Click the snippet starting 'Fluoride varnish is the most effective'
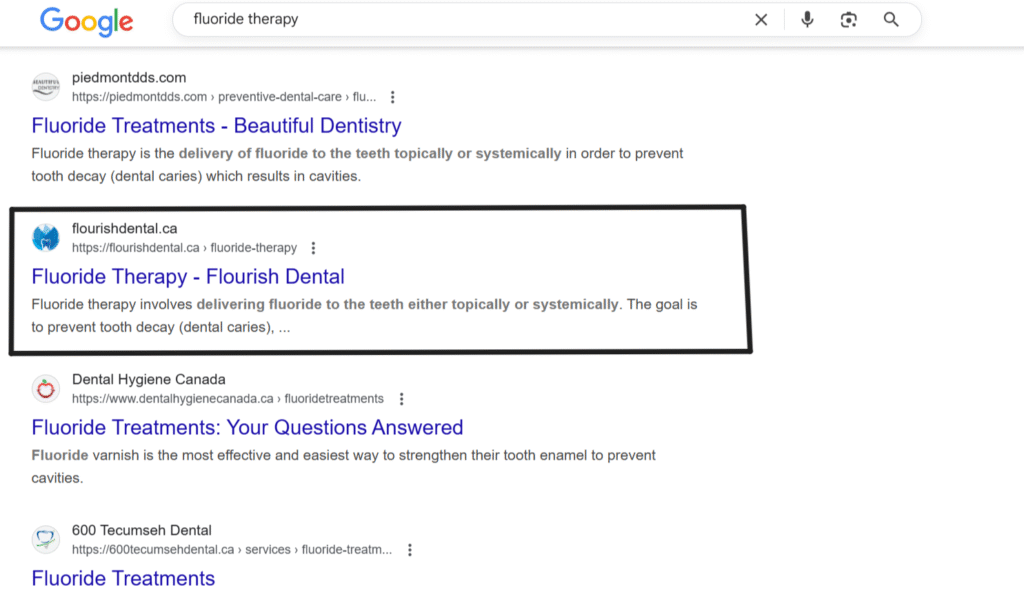Image resolution: width=1024 pixels, height=592 pixels. click(344, 467)
